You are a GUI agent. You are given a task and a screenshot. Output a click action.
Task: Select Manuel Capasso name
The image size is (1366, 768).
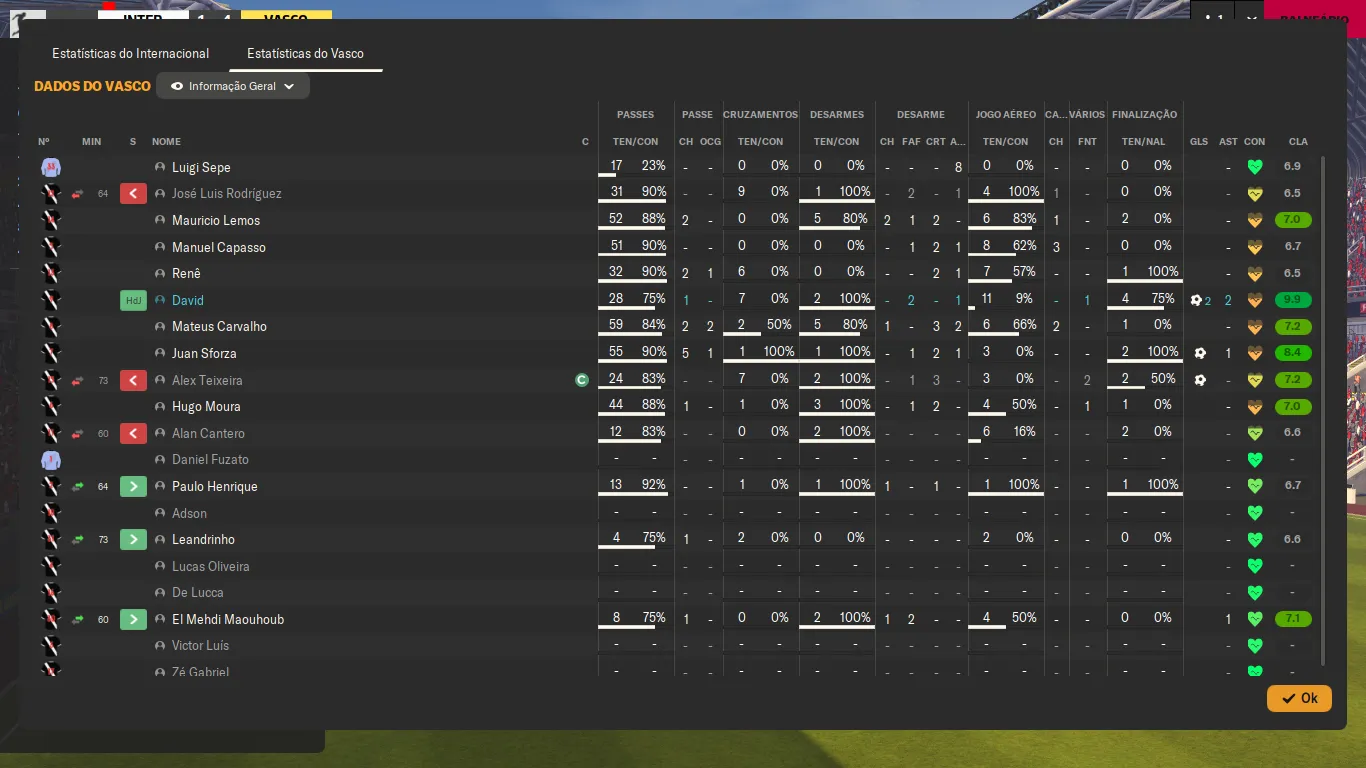(x=219, y=247)
